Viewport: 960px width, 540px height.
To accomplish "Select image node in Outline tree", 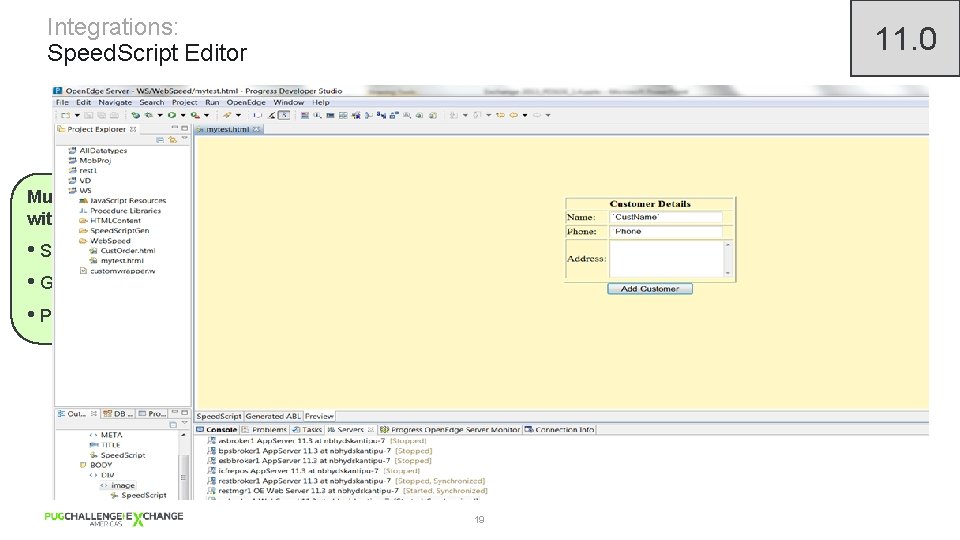I will point(118,486).
